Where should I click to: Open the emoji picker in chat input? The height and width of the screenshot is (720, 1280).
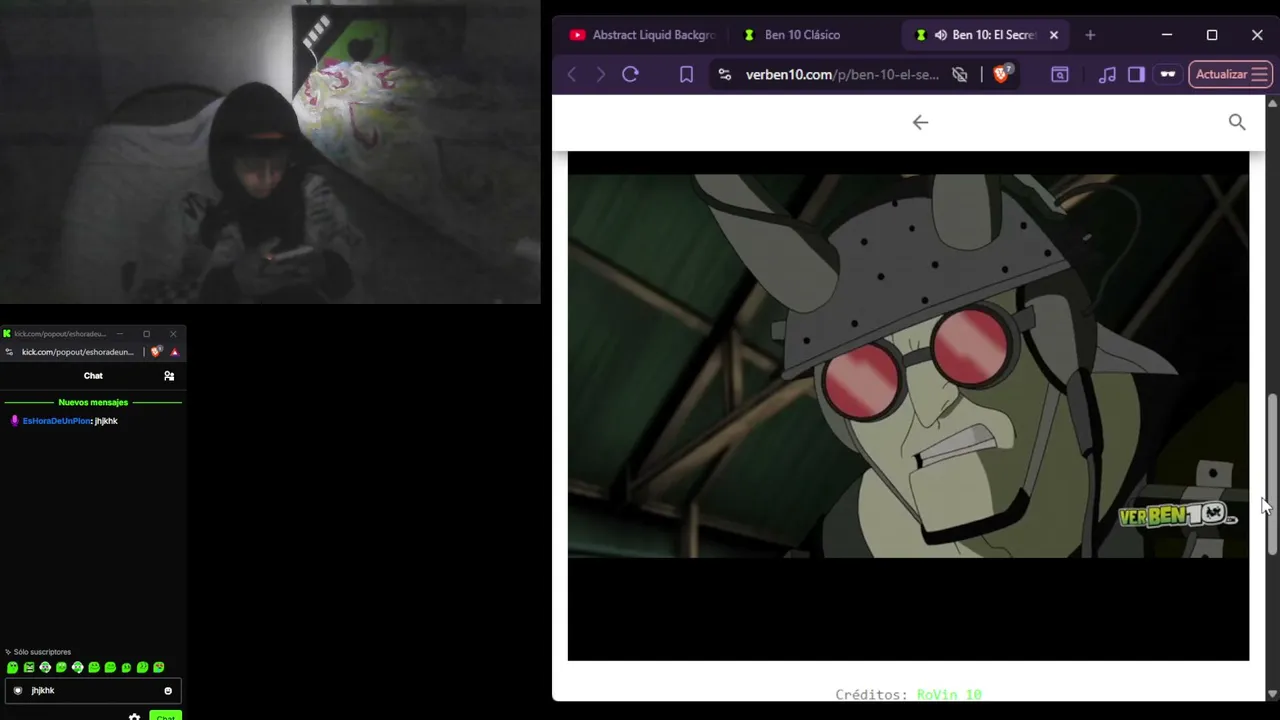[x=168, y=691]
